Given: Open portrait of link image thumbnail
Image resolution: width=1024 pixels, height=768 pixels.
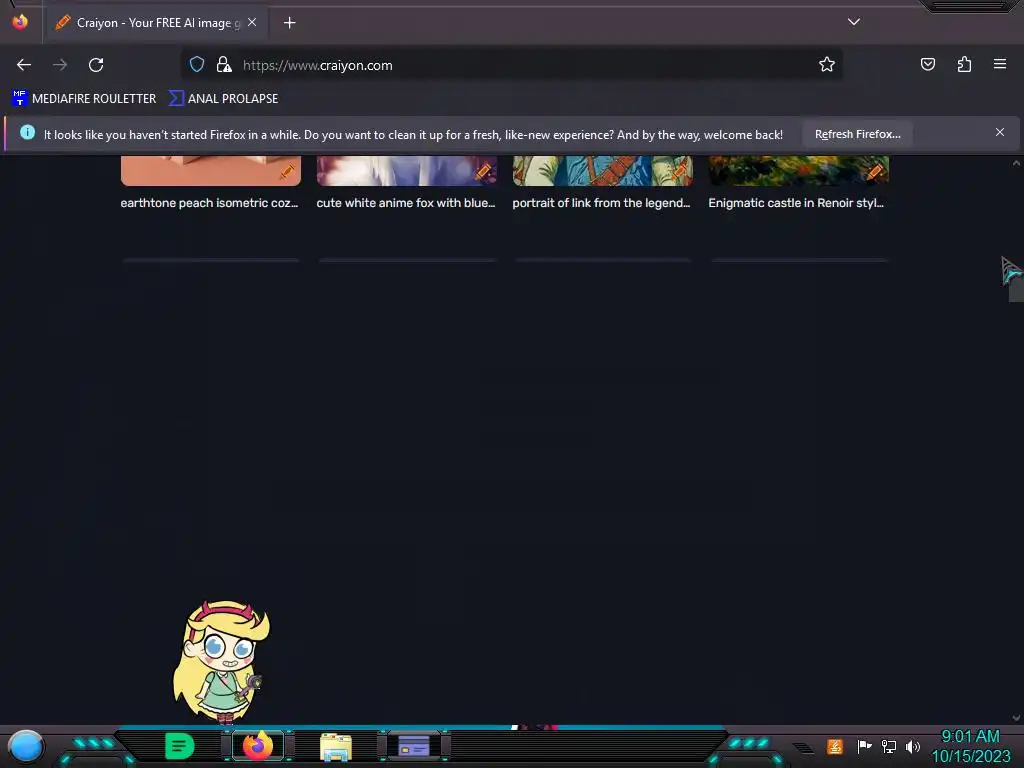Looking at the screenshot, I should [x=603, y=170].
